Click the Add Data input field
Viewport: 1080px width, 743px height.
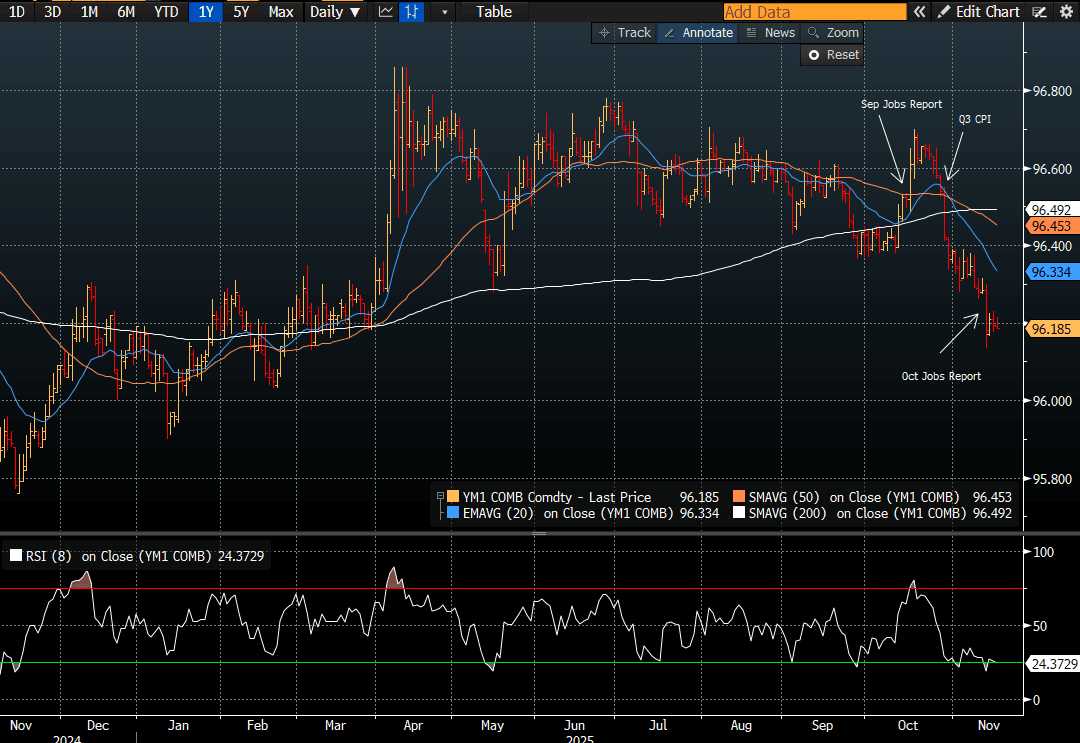(814, 12)
